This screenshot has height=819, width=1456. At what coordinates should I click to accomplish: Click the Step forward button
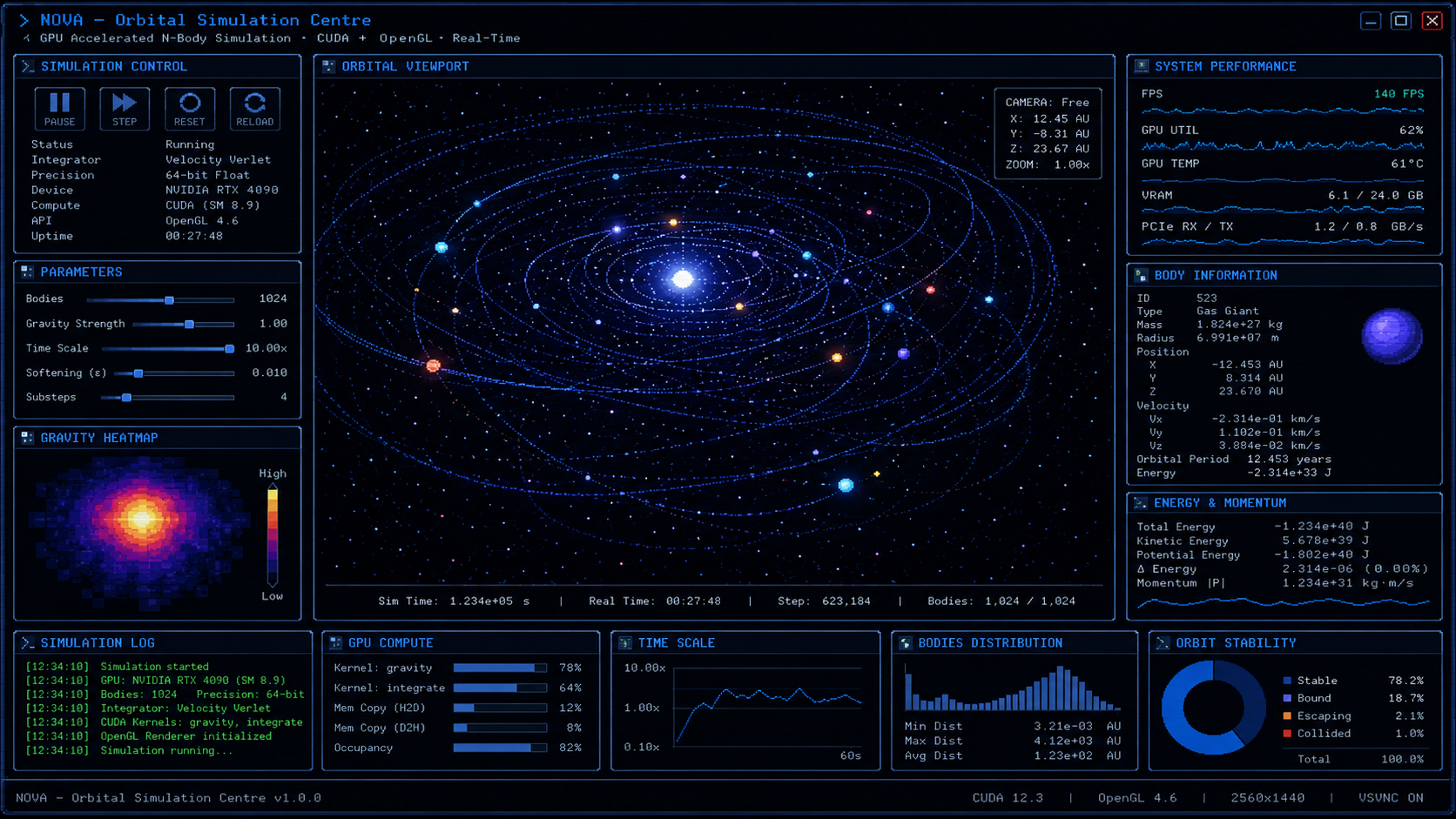125,109
